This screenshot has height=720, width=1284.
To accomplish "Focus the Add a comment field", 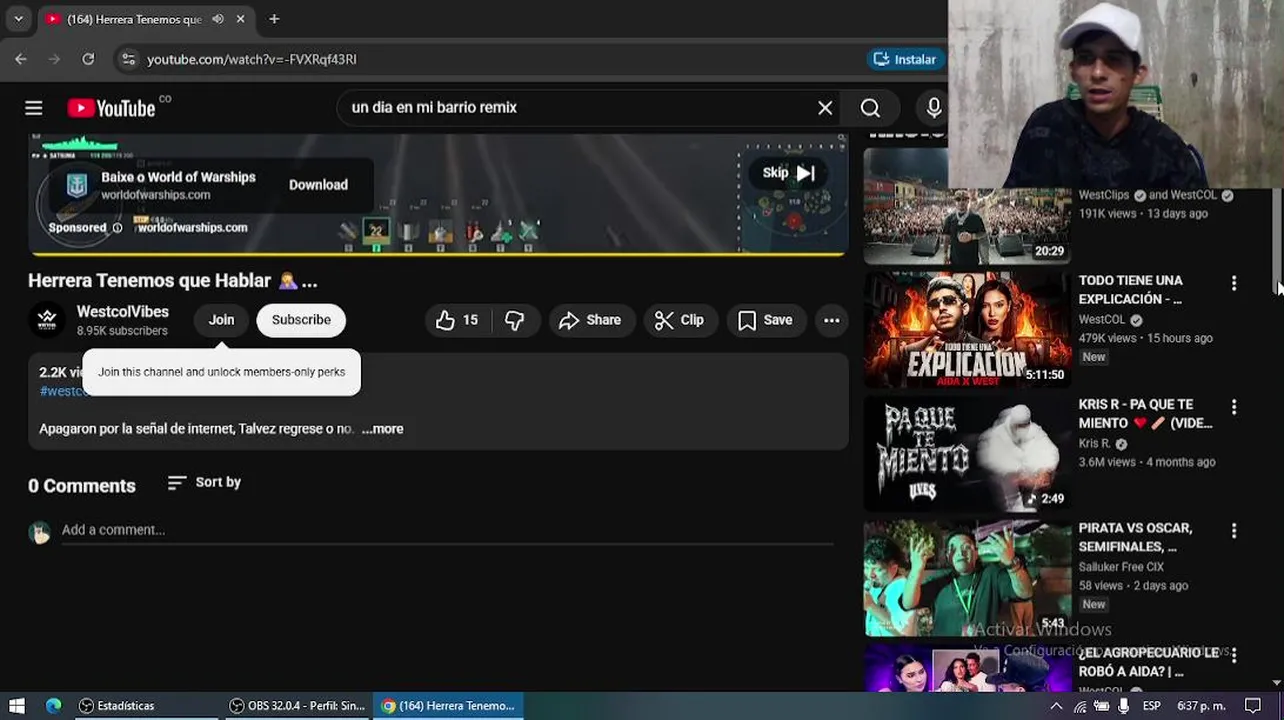I will tap(447, 530).
